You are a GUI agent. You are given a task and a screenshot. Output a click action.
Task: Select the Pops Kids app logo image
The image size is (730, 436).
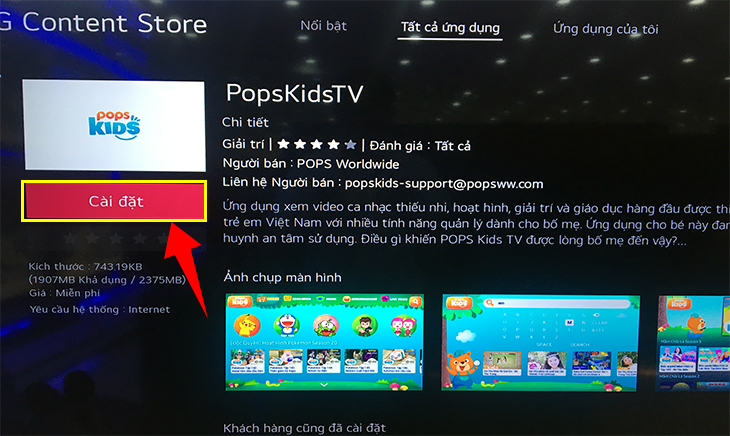(x=114, y=125)
